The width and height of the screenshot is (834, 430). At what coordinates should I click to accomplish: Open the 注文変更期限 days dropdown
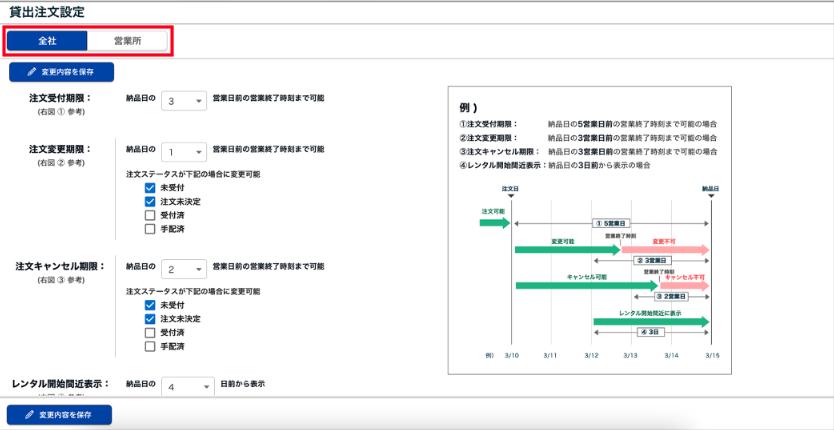coord(184,151)
